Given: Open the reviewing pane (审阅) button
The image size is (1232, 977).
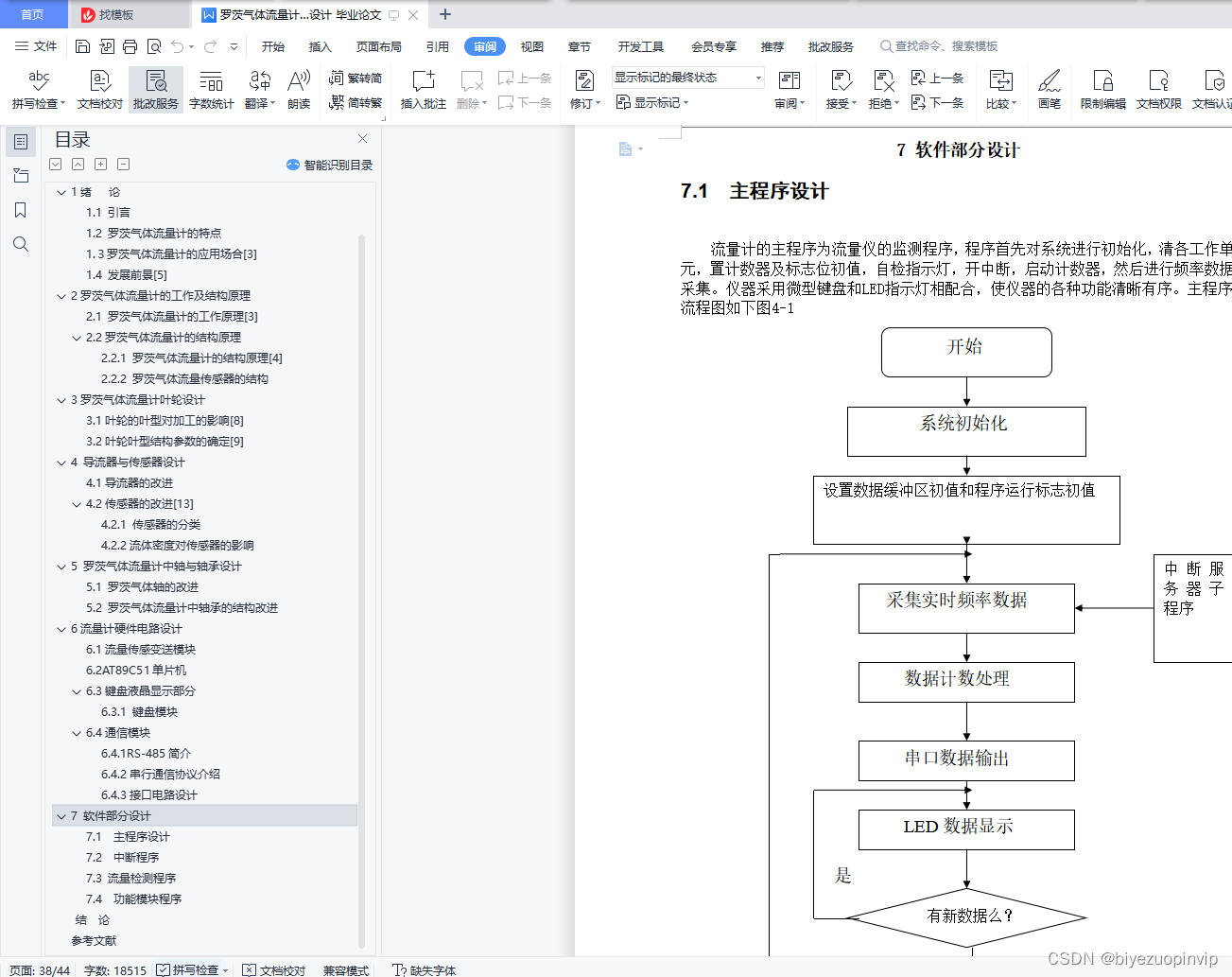Looking at the screenshot, I should pos(790,90).
